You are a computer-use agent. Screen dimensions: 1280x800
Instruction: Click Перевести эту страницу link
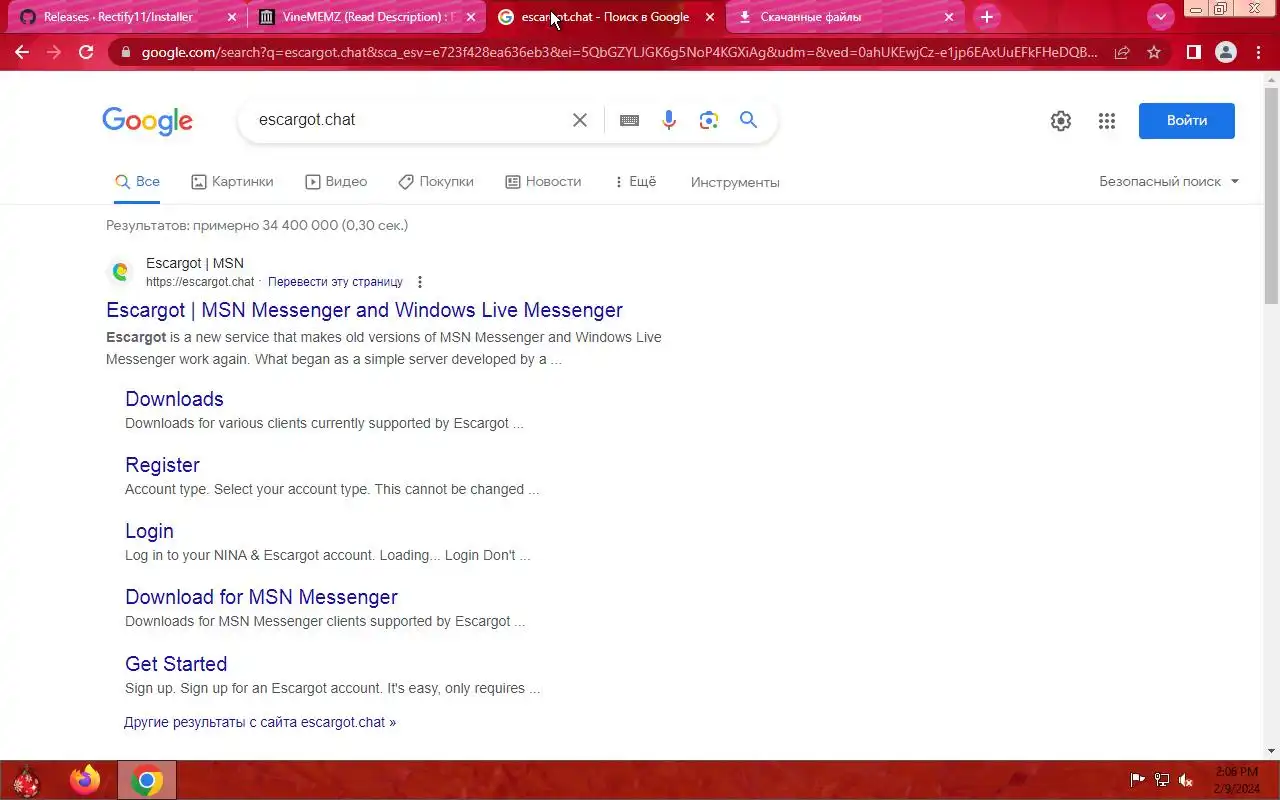pos(335,282)
